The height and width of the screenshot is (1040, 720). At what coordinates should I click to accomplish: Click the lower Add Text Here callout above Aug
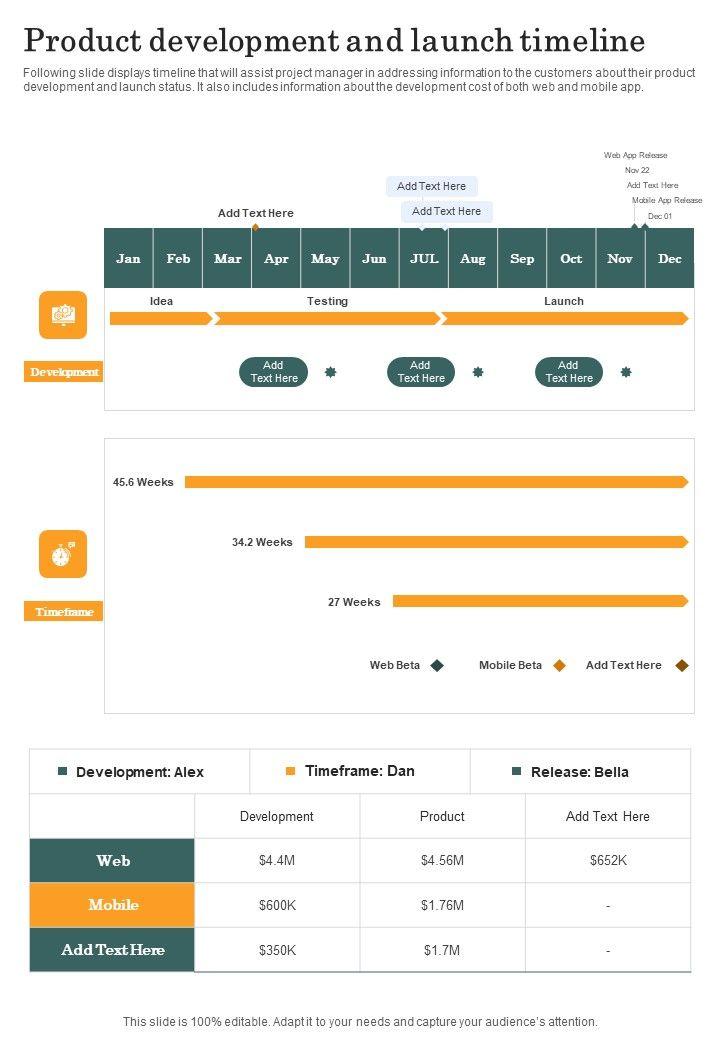(446, 212)
